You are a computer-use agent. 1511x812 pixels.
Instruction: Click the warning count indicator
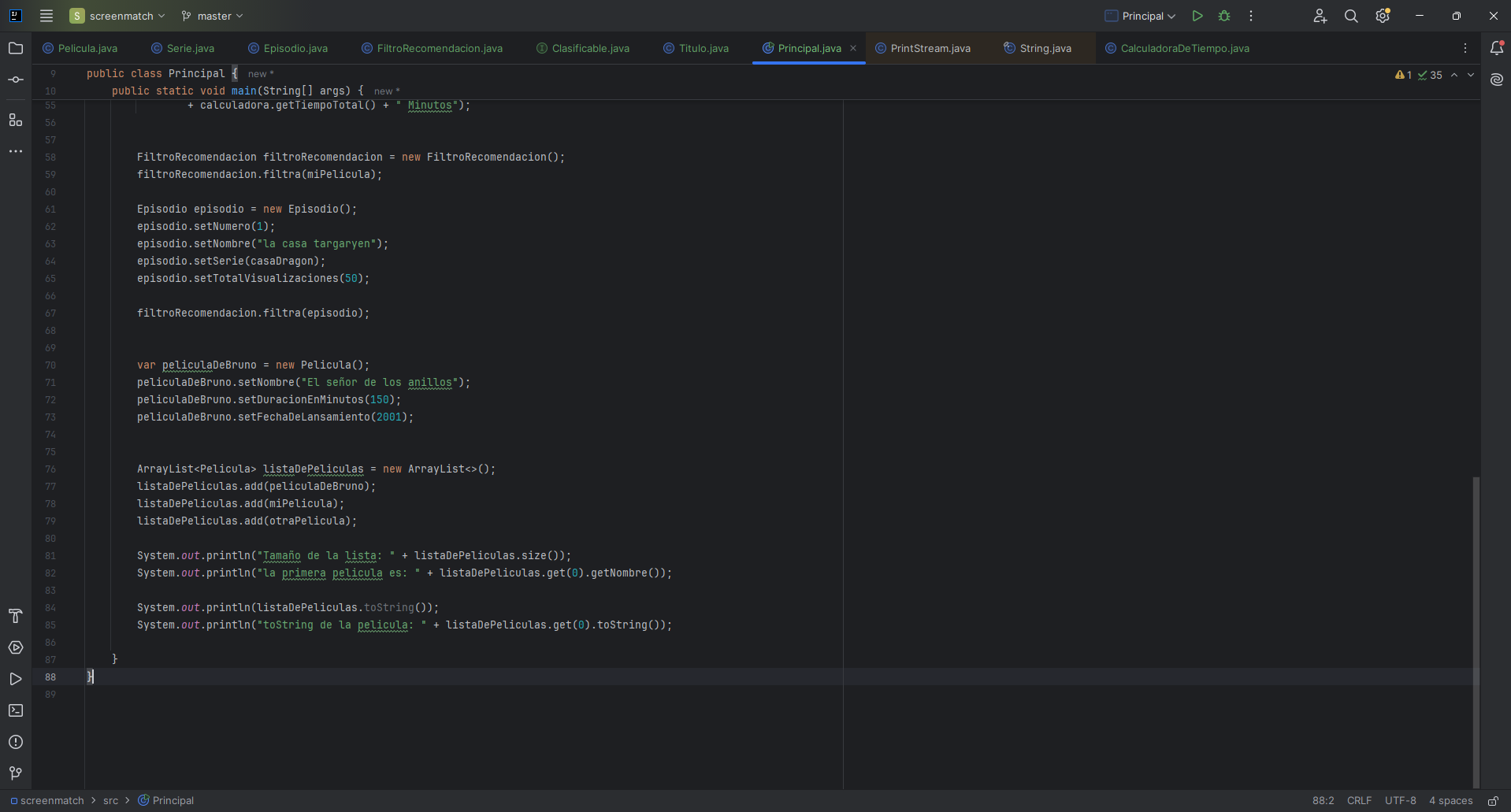1403,75
